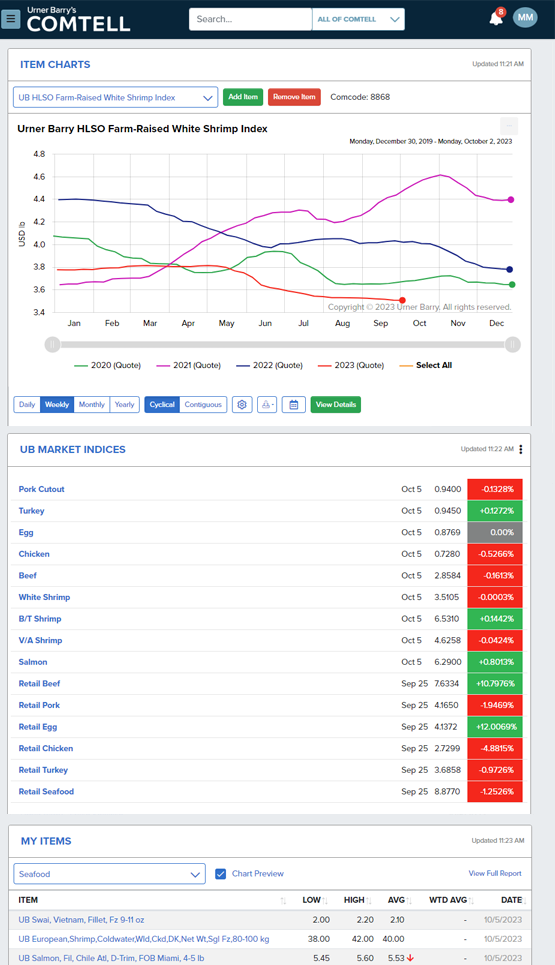Click the 2021 line end point marker

tap(511, 199)
